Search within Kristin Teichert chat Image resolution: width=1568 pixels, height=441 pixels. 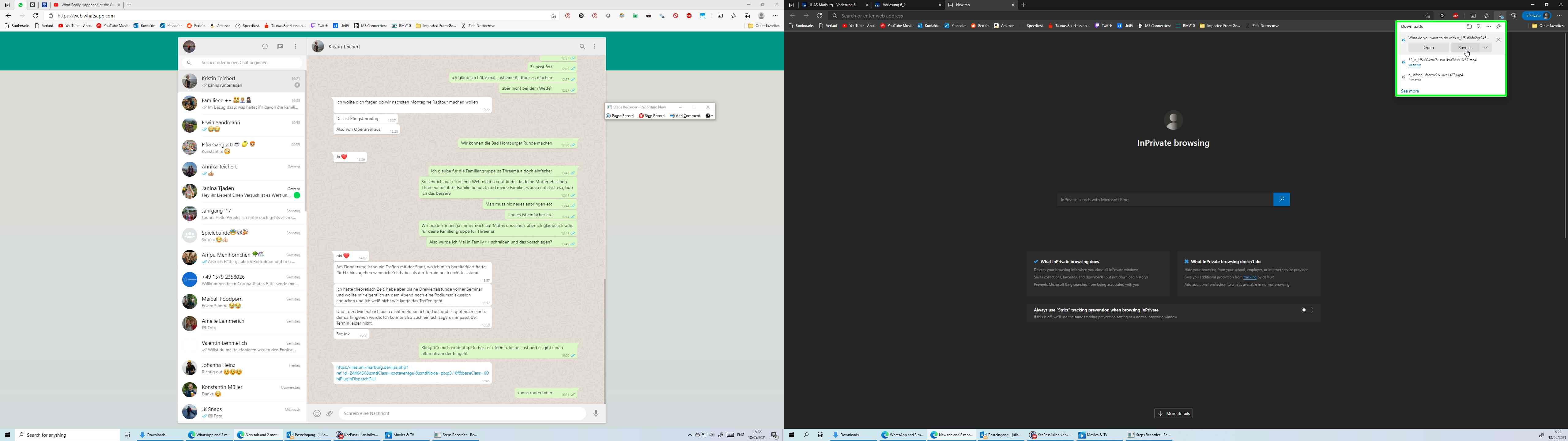coord(582,46)
